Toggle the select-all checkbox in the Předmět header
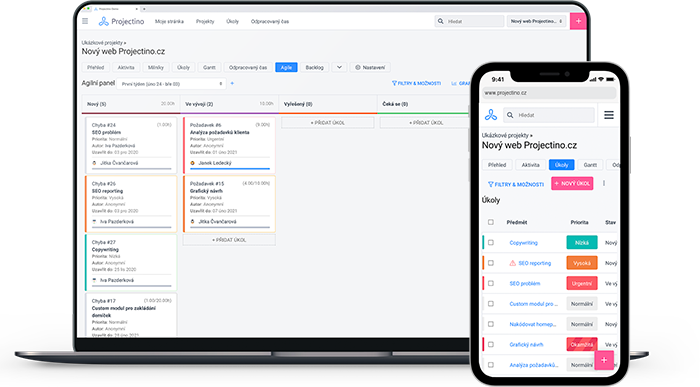Image resolution: width=700 pixels, height=387 pixels. click(x=491, y=222)
